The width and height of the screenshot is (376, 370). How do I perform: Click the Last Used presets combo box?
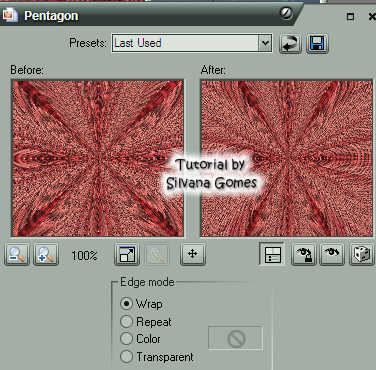[x=192, y=43]
